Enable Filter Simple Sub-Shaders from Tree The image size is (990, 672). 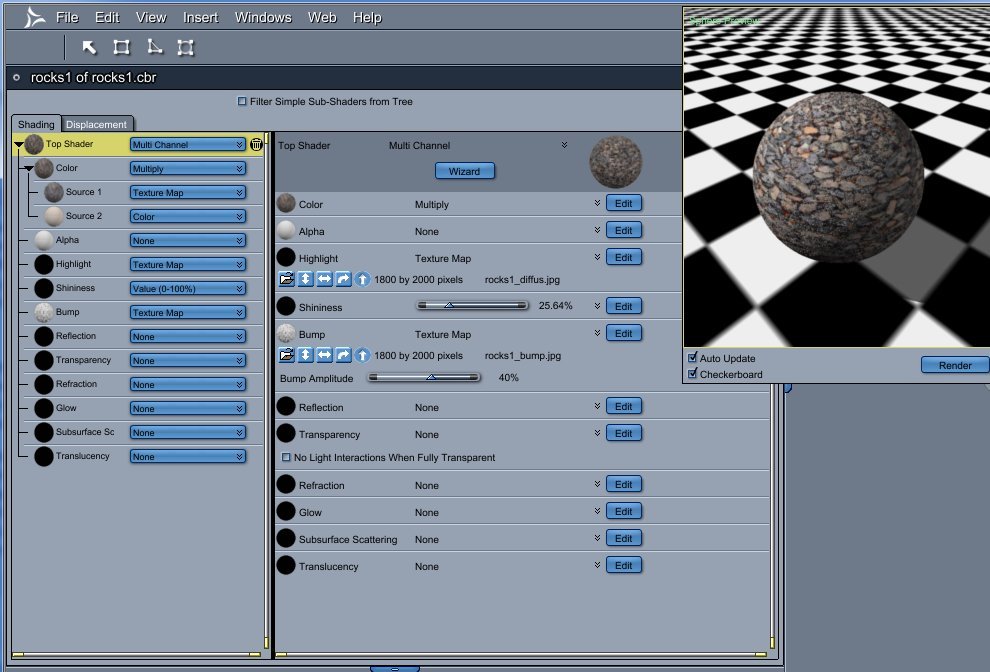click(242, 101)
